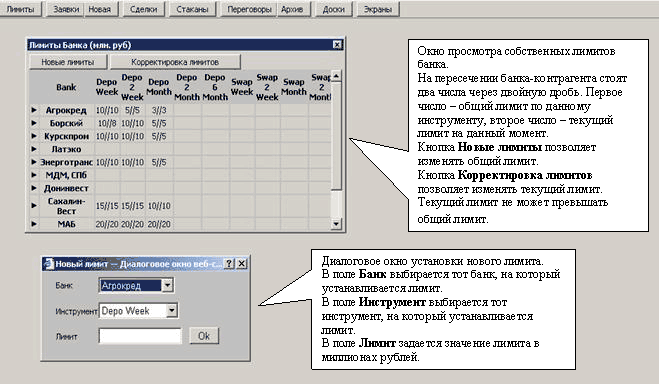This screenshot has width=659, height=384.
Task: Select the МДМ, СПб bank name cell
Action: click(66, 175)
